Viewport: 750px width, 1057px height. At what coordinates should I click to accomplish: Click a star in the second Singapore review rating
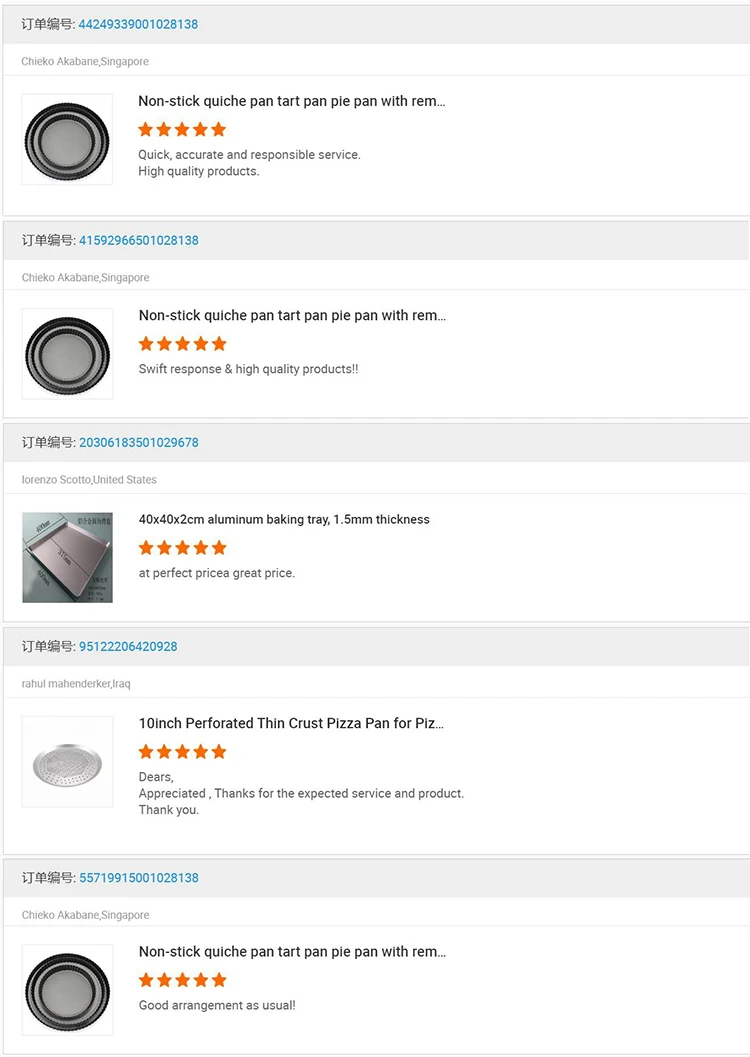182,343
